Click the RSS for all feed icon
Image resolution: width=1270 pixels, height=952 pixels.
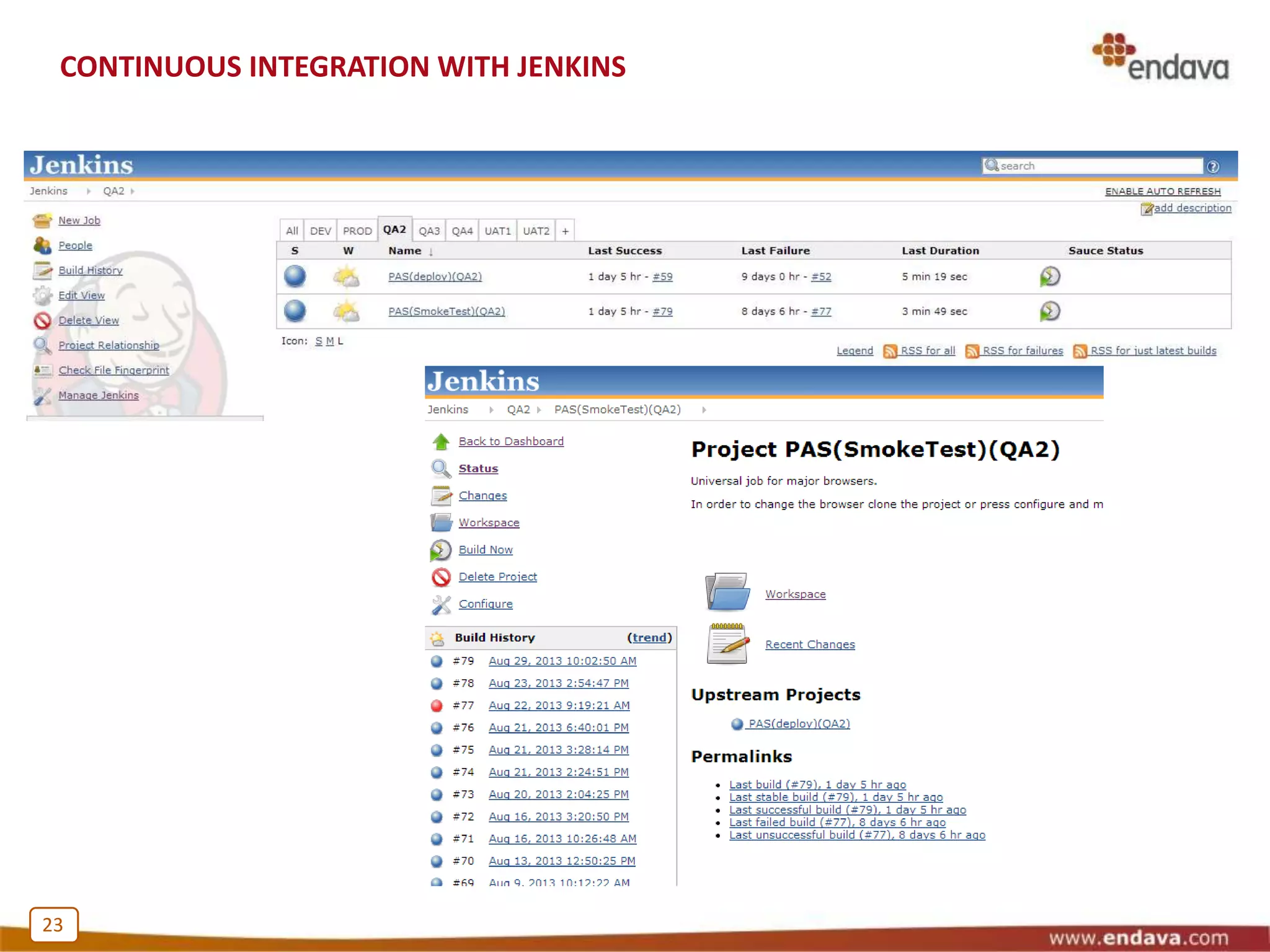pos(890,351)
